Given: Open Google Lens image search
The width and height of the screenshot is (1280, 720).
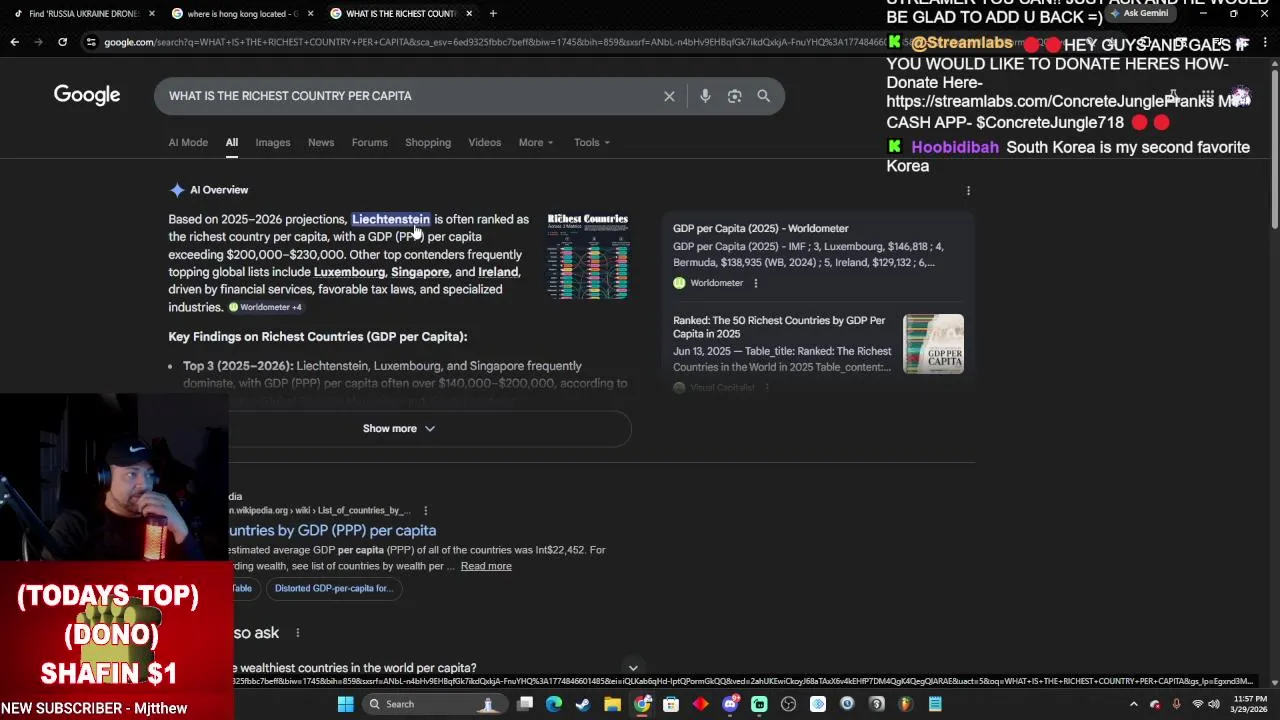Looking at the screenshot, I should coord(734,96).
